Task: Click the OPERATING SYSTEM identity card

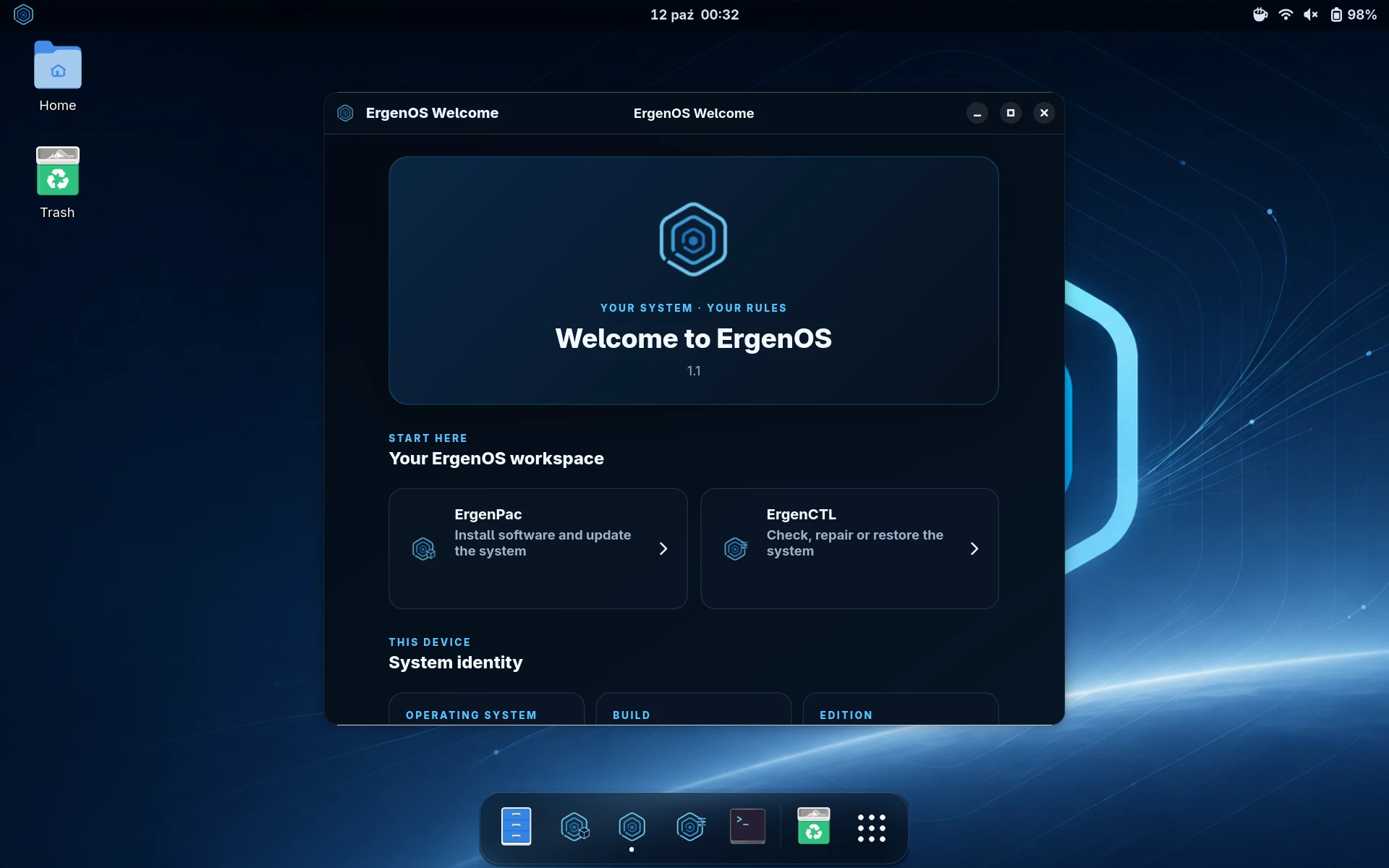Action: (x=486, y=709)
